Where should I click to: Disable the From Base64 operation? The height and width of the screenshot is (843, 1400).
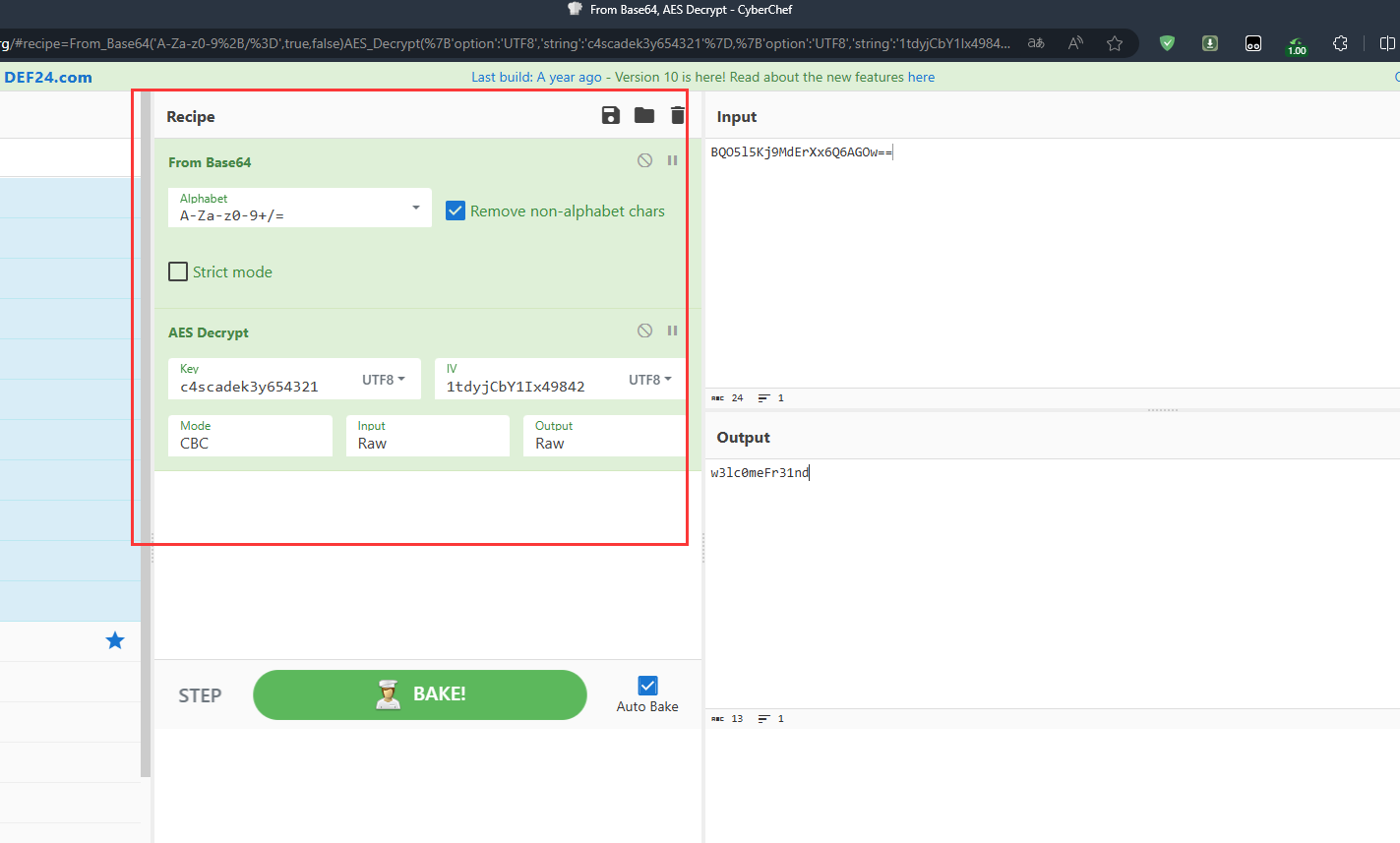coord(644,160)
